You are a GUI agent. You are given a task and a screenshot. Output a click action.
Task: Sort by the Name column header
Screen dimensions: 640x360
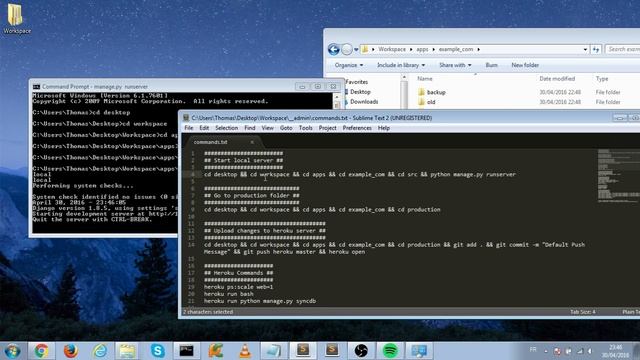(x=424, y=79)
